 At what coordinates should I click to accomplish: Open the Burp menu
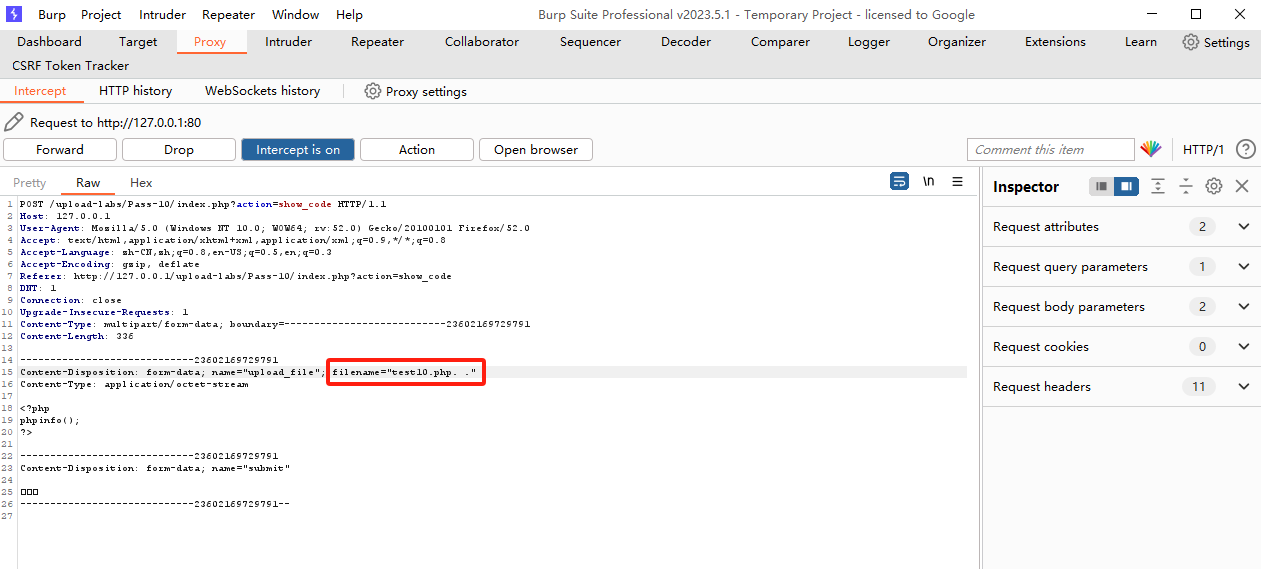(x=52, y=14)
